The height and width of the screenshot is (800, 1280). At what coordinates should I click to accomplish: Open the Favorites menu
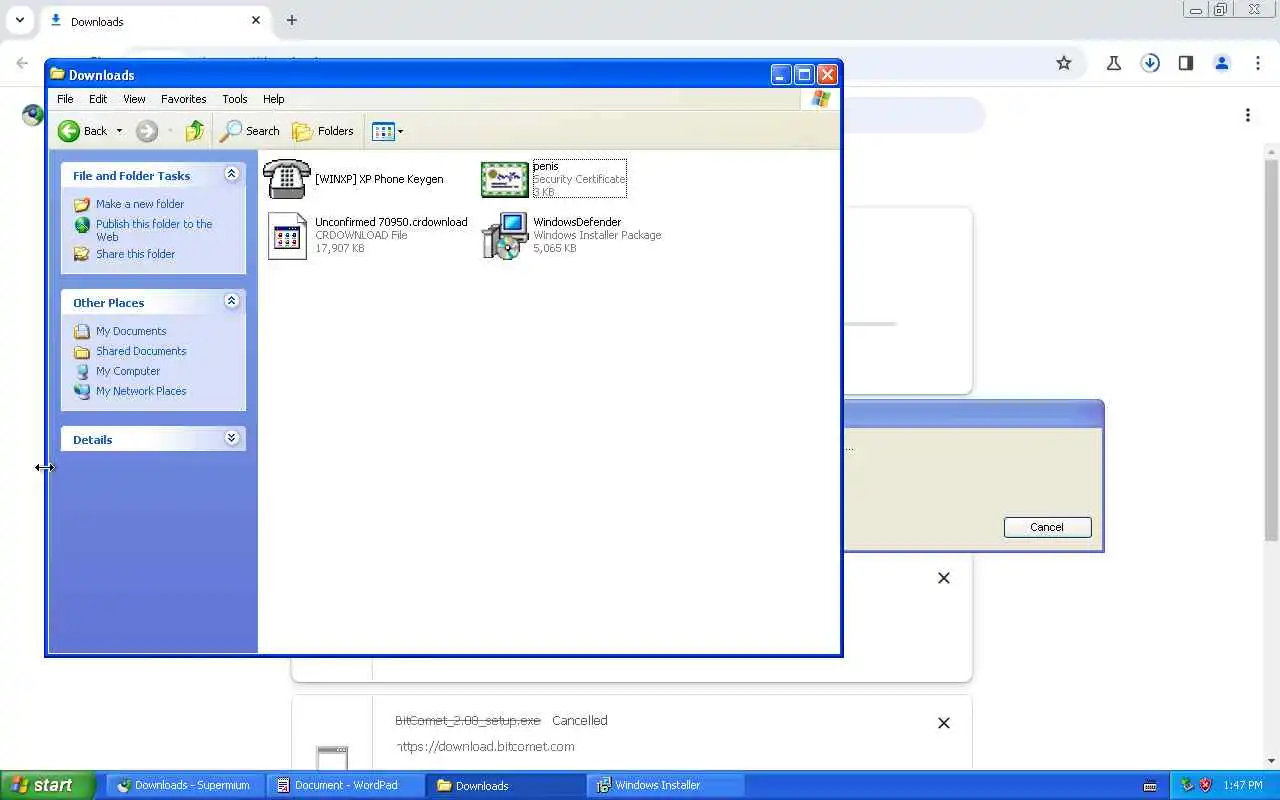pos(184,99)
